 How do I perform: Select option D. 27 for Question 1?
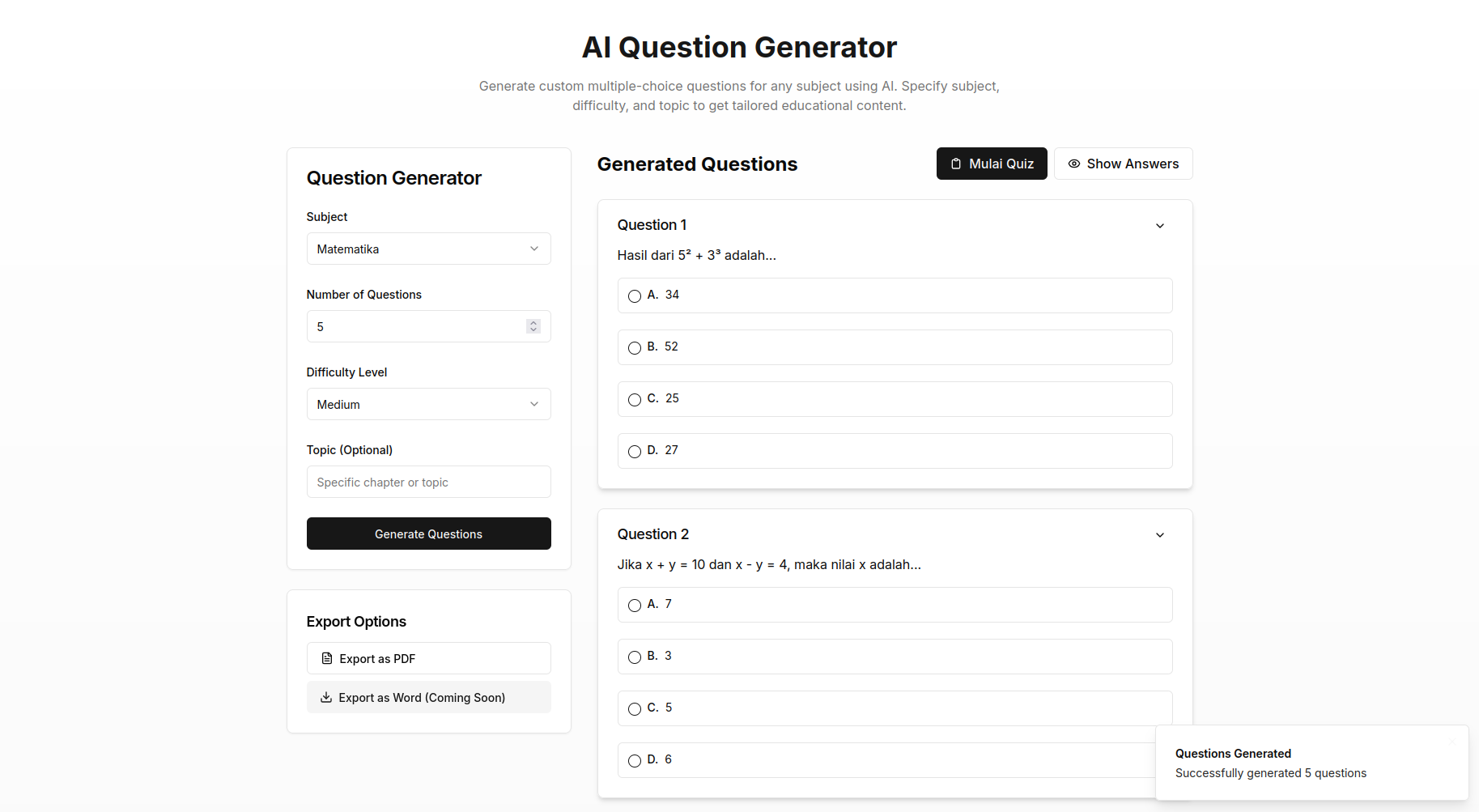tap(895, 451)
